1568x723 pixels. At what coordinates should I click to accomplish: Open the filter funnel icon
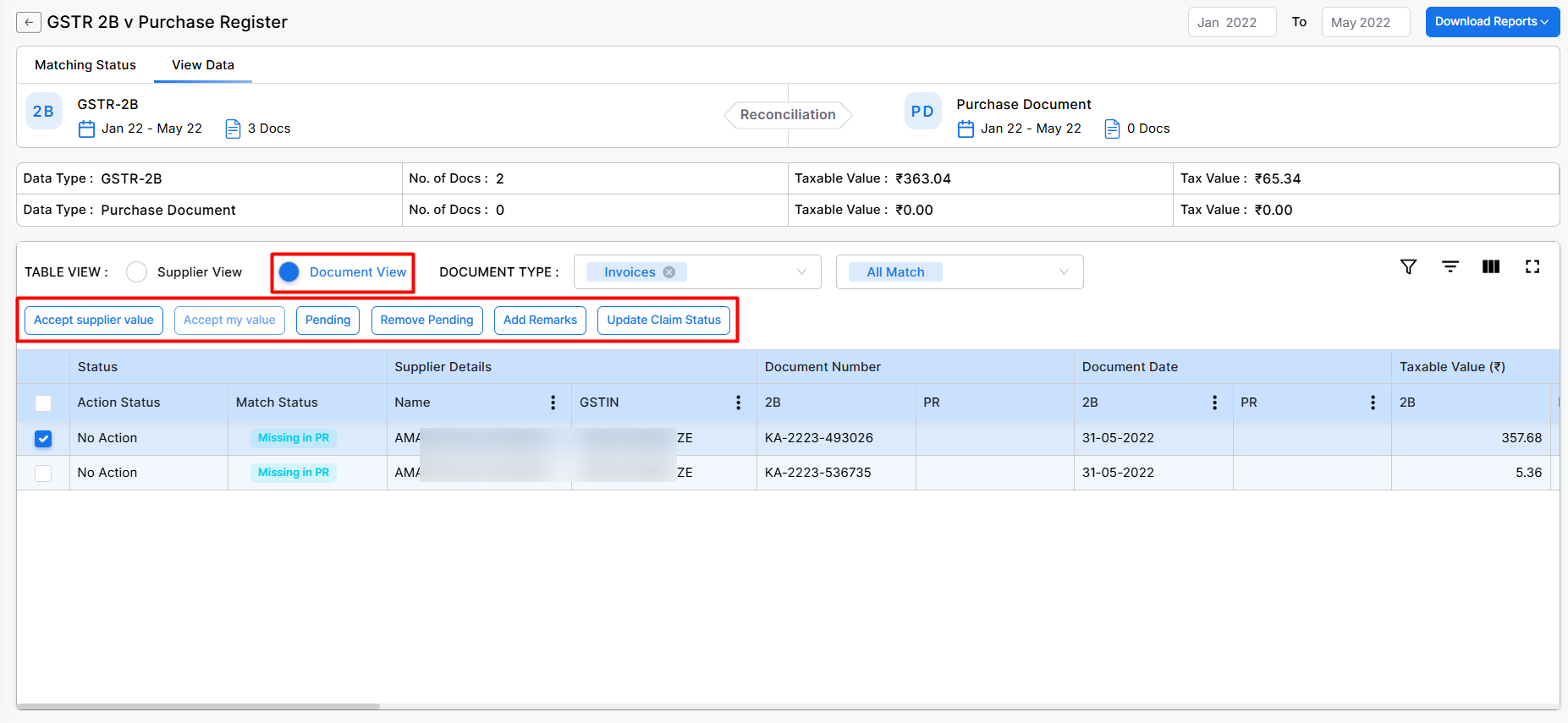1408,267
